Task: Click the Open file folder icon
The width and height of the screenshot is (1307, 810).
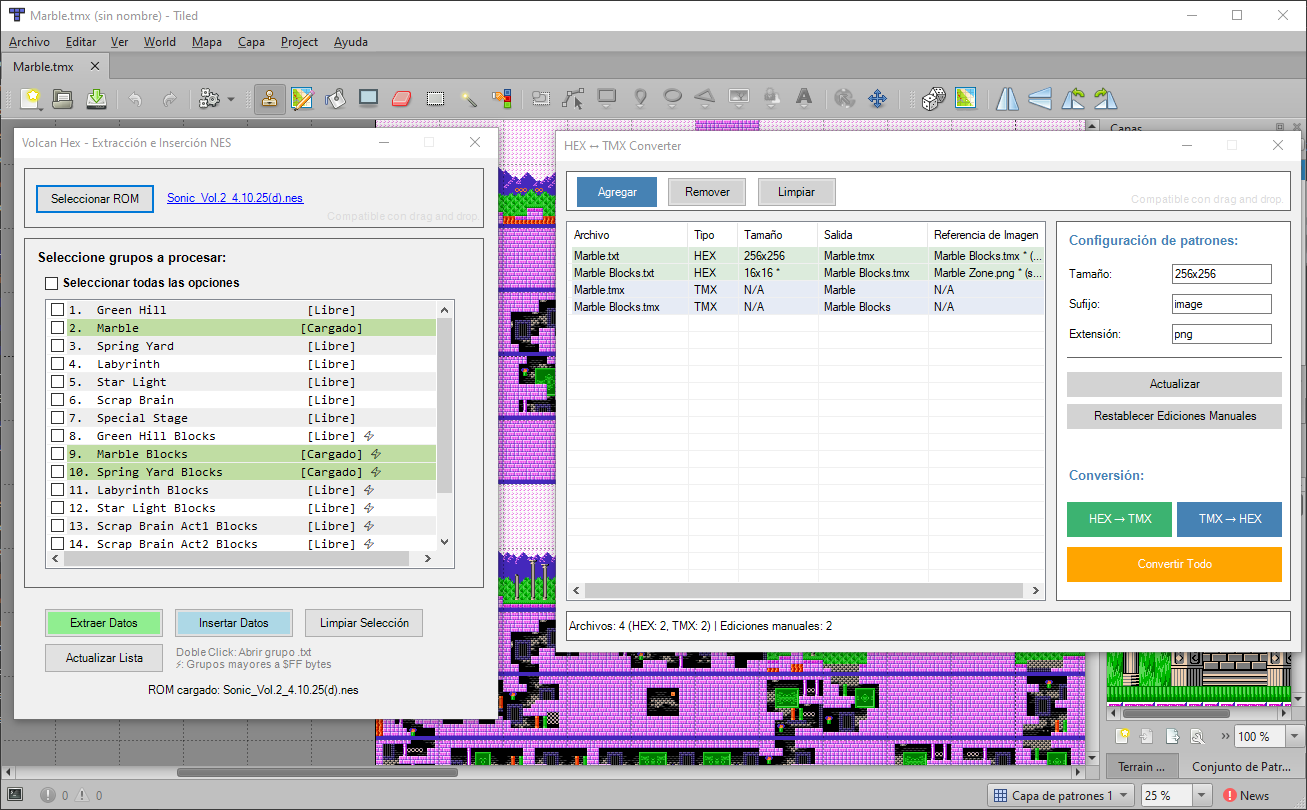Action: click(x=63, y=98)
